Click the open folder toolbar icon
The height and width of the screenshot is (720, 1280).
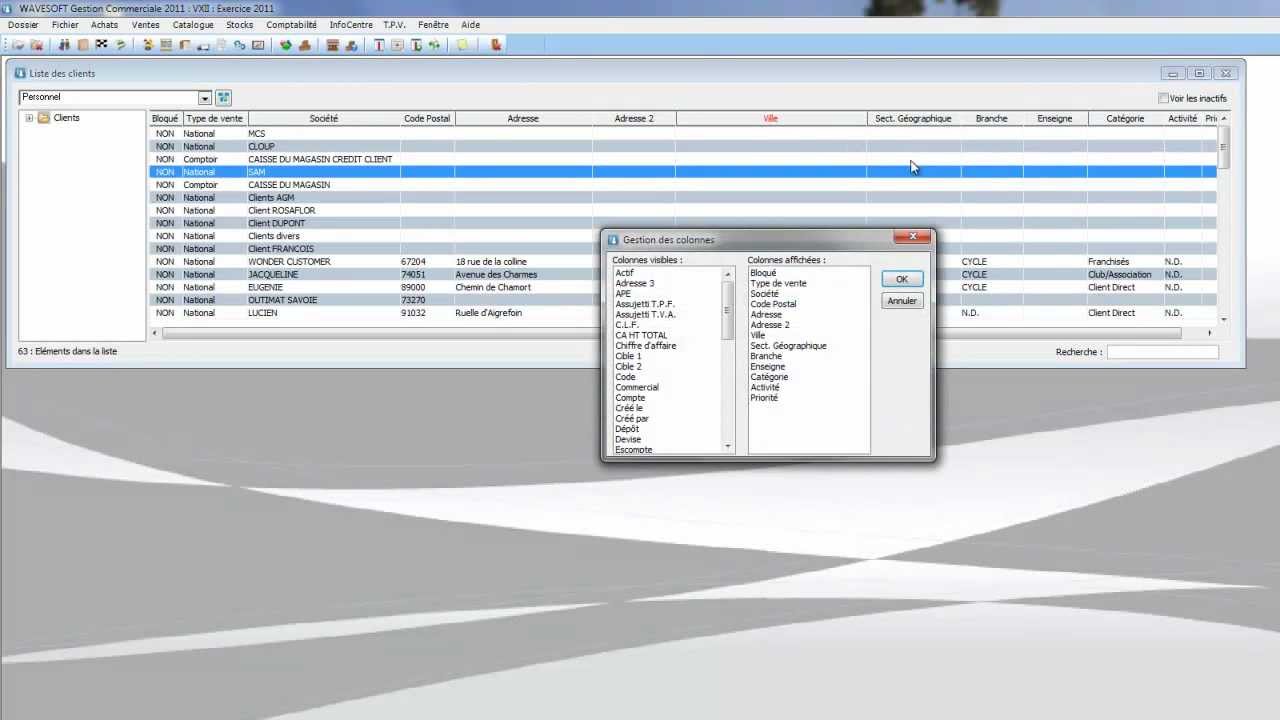click(17, 45)
